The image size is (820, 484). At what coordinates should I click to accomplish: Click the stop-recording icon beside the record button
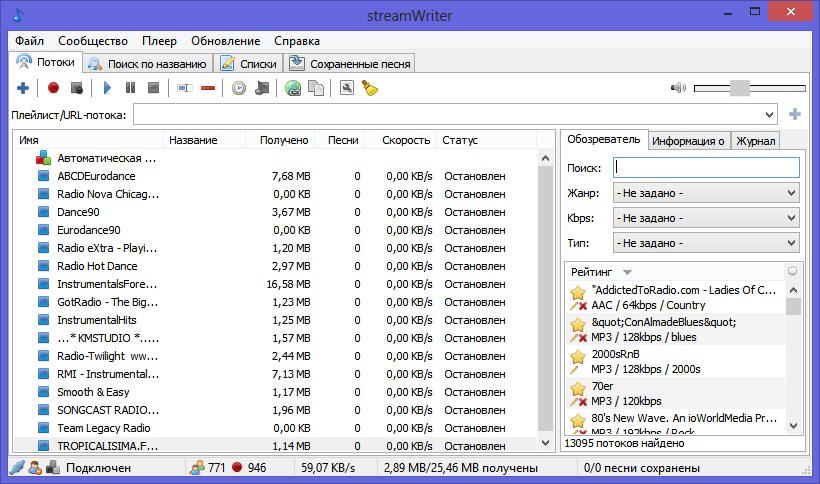coord(77,88)
